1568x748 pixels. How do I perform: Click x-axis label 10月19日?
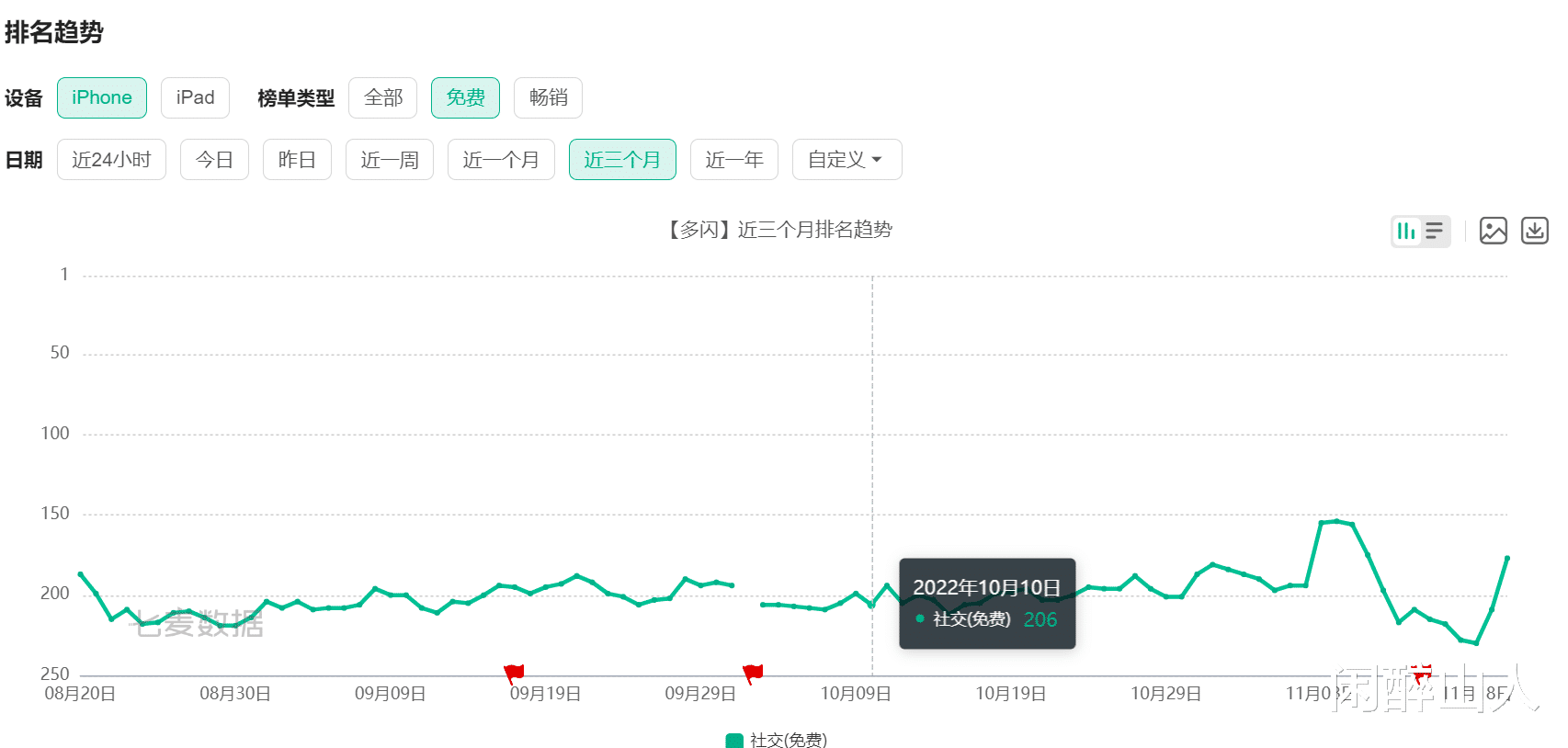pos(1011,694)
